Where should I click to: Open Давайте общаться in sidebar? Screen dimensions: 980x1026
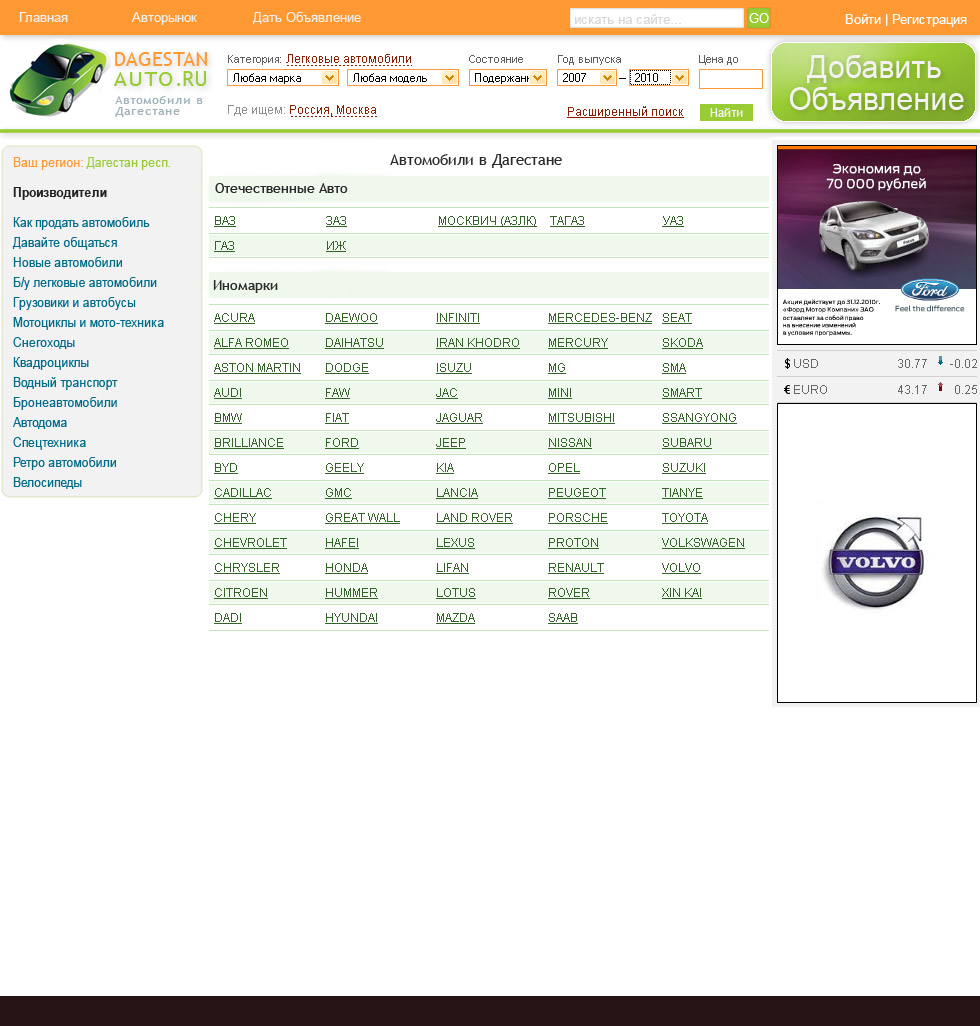(65, 243)
